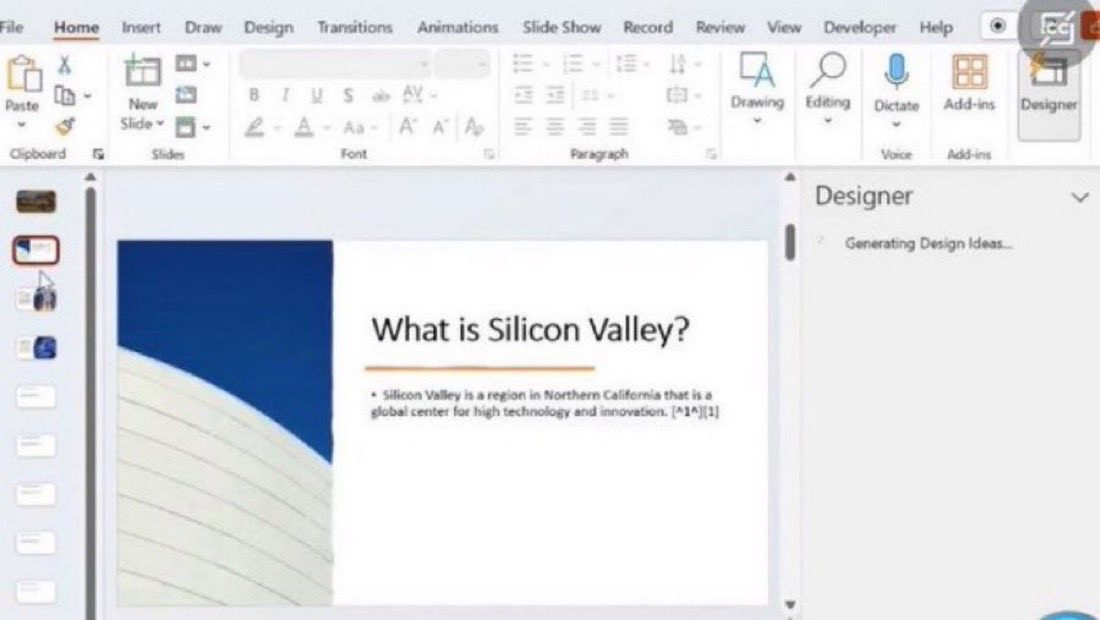This screenshot has height=620, width=1100.
Task: Apply font color
Action: (x=304, y=127)
